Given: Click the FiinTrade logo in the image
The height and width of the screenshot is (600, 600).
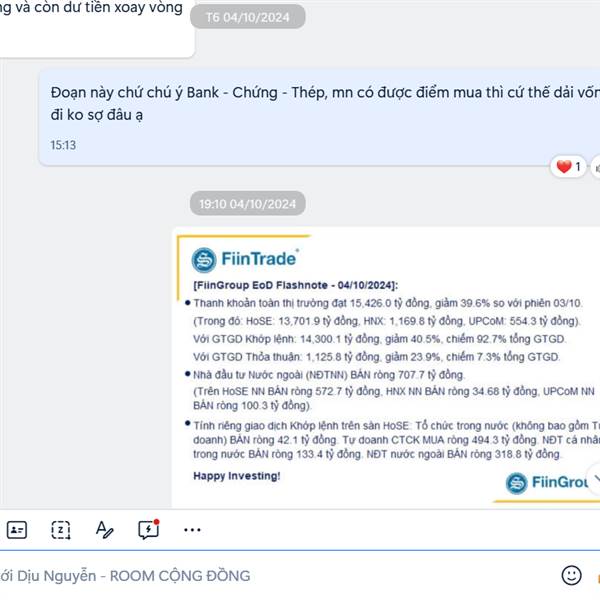Looking at the screenshot, I should tap(245, 259).
